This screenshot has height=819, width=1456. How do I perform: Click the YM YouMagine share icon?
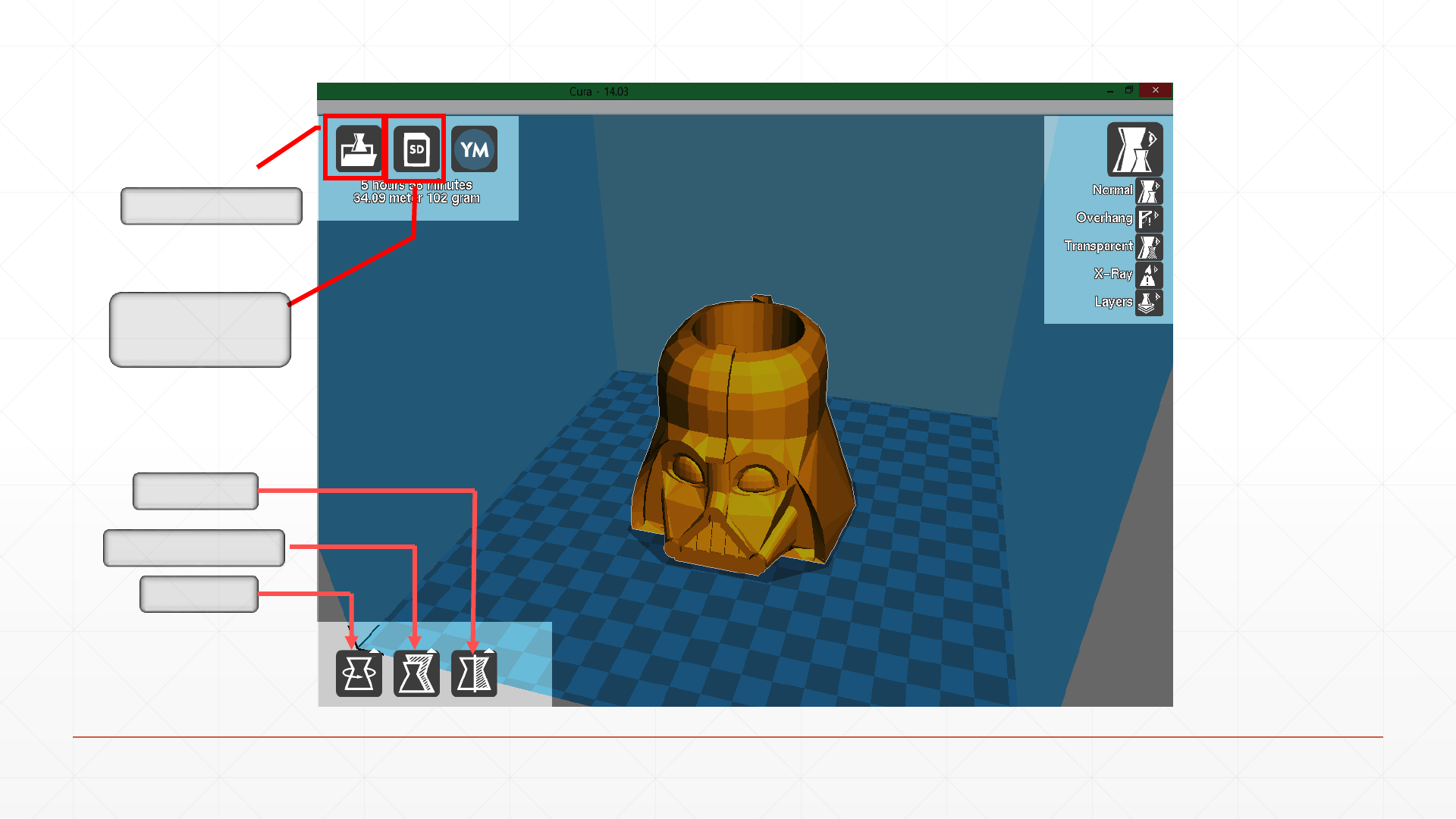[x=474, y=149]
